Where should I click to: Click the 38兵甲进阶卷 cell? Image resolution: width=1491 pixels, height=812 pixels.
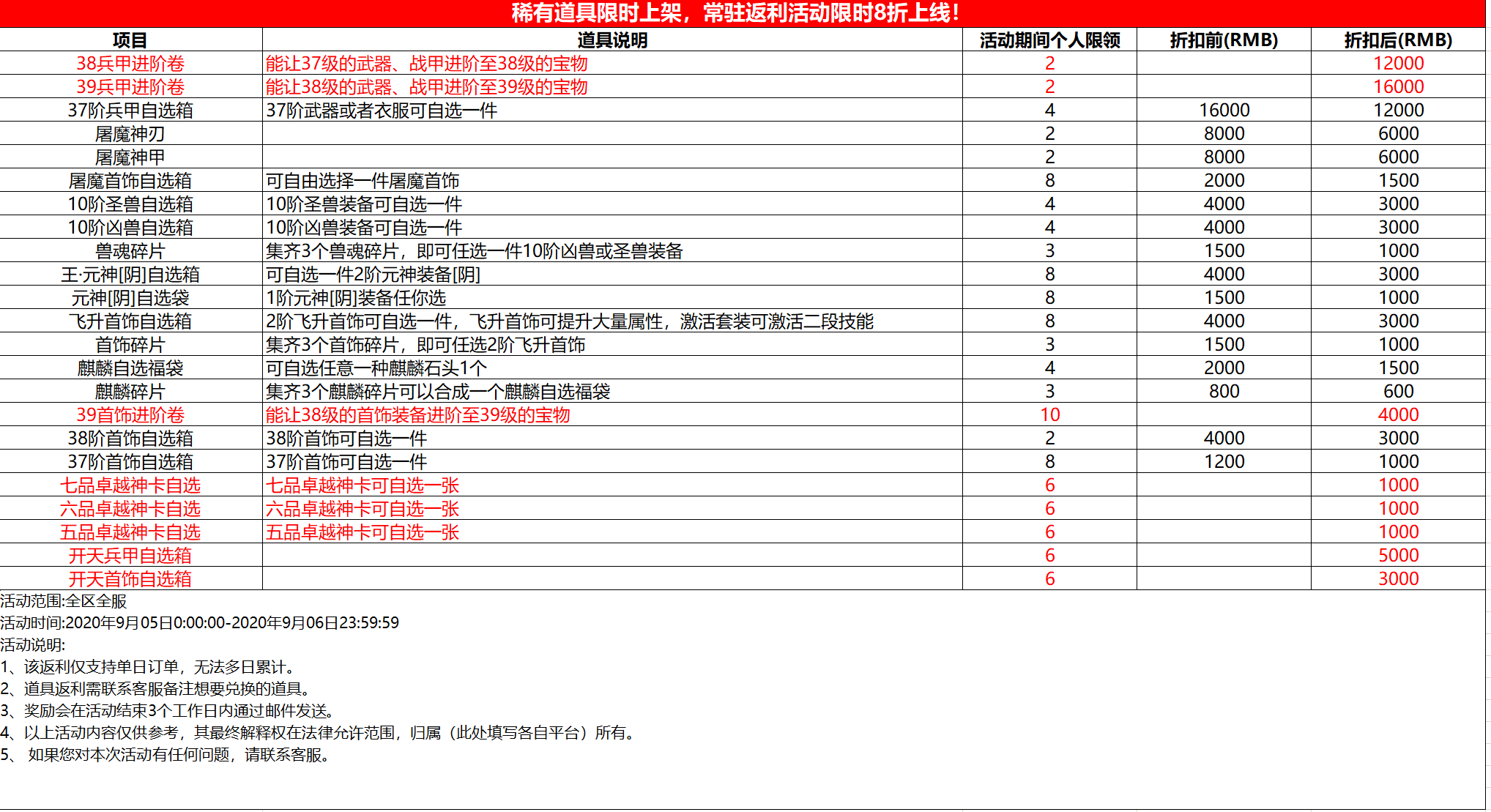pyautogui.click(x=130, y=63)
